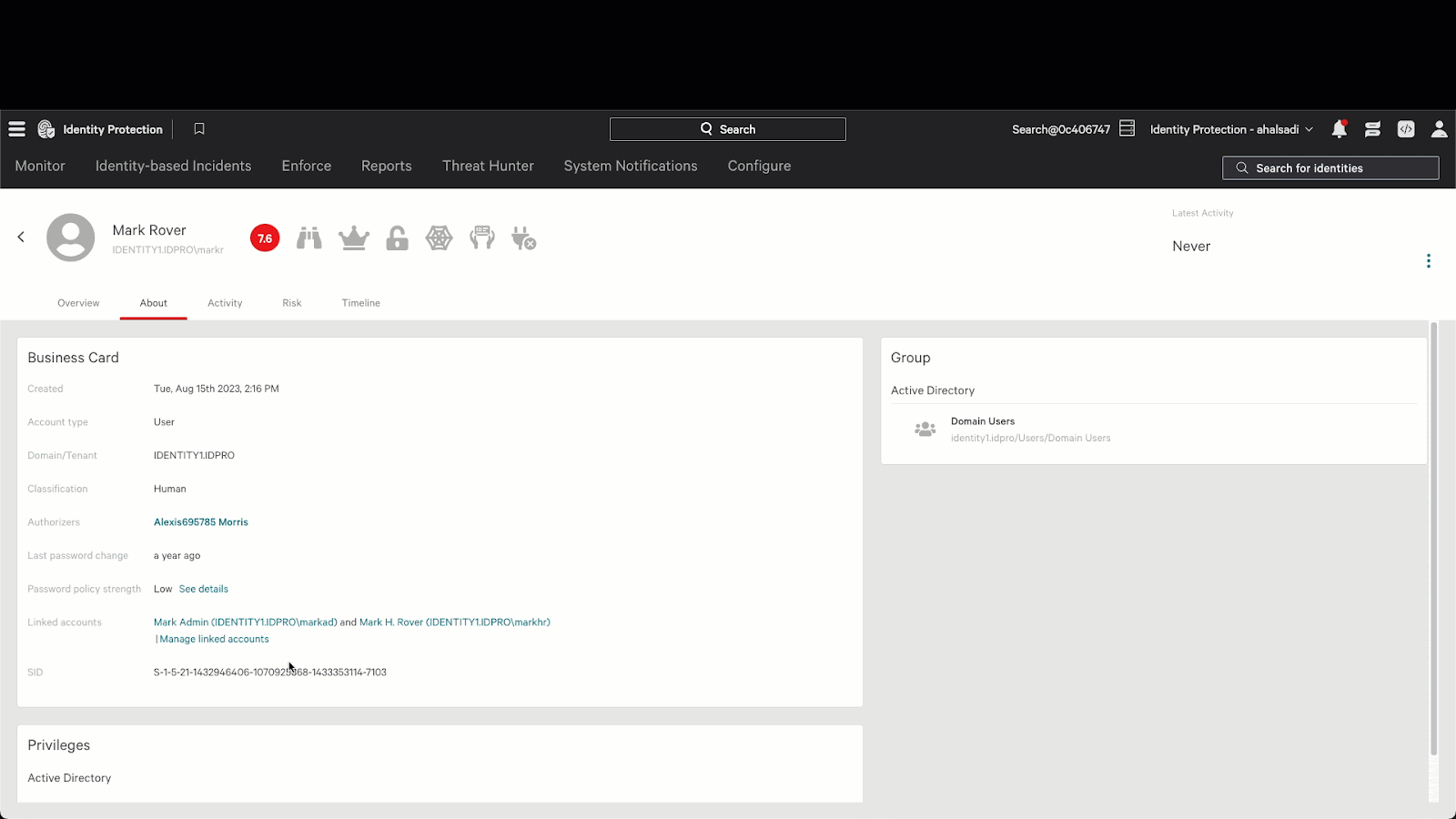Click the binoculars watched-user icon
The height and width of the screenshot is (819, 1456).
(x=309, y=238)
